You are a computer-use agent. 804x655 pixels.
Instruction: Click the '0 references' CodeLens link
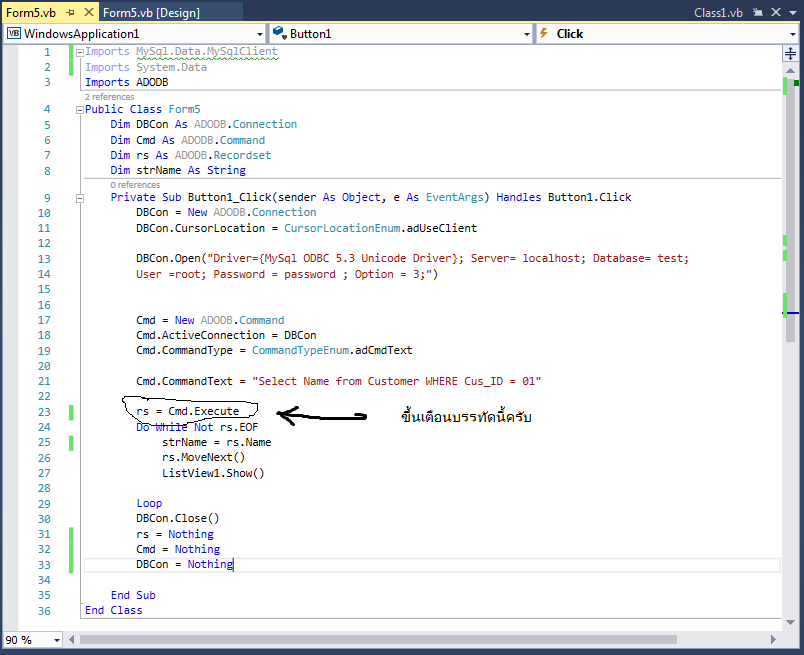tap(135, 185)
